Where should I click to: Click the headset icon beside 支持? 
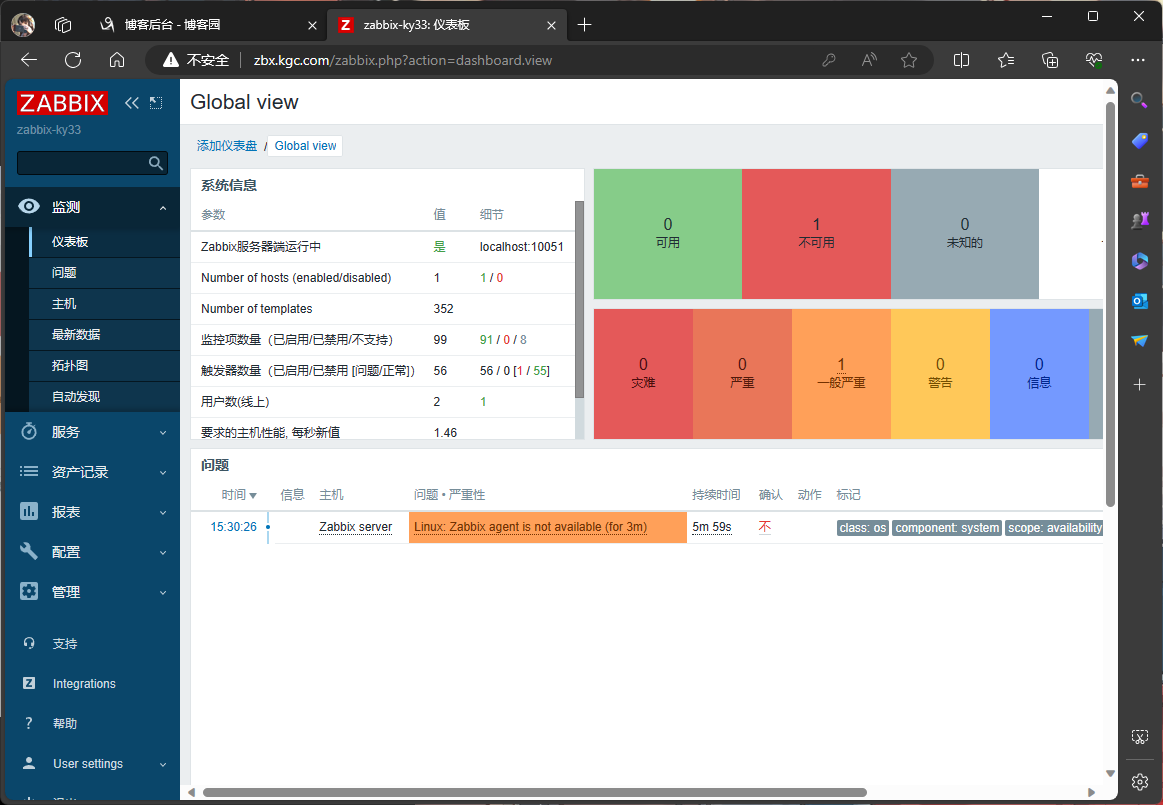tap(29, 643)
